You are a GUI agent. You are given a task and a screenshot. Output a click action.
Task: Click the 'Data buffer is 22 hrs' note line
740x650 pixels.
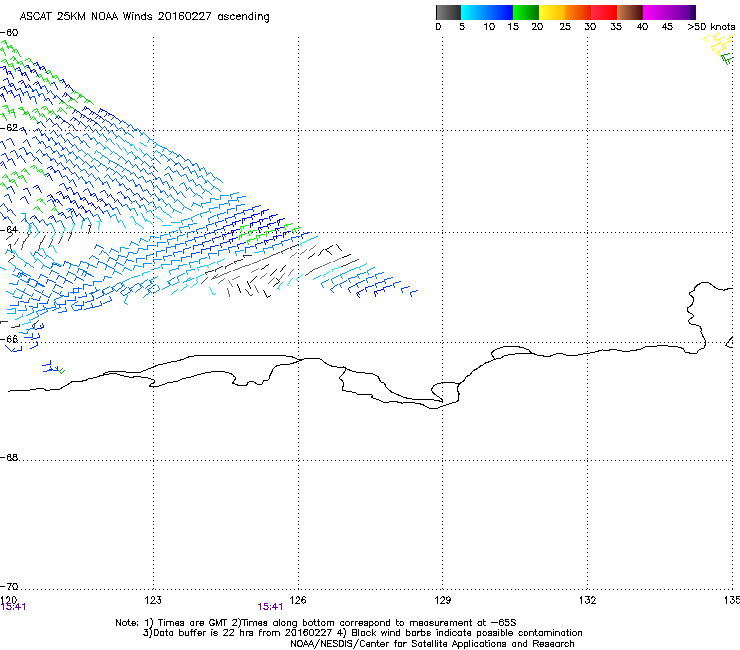tap(362, 633)
